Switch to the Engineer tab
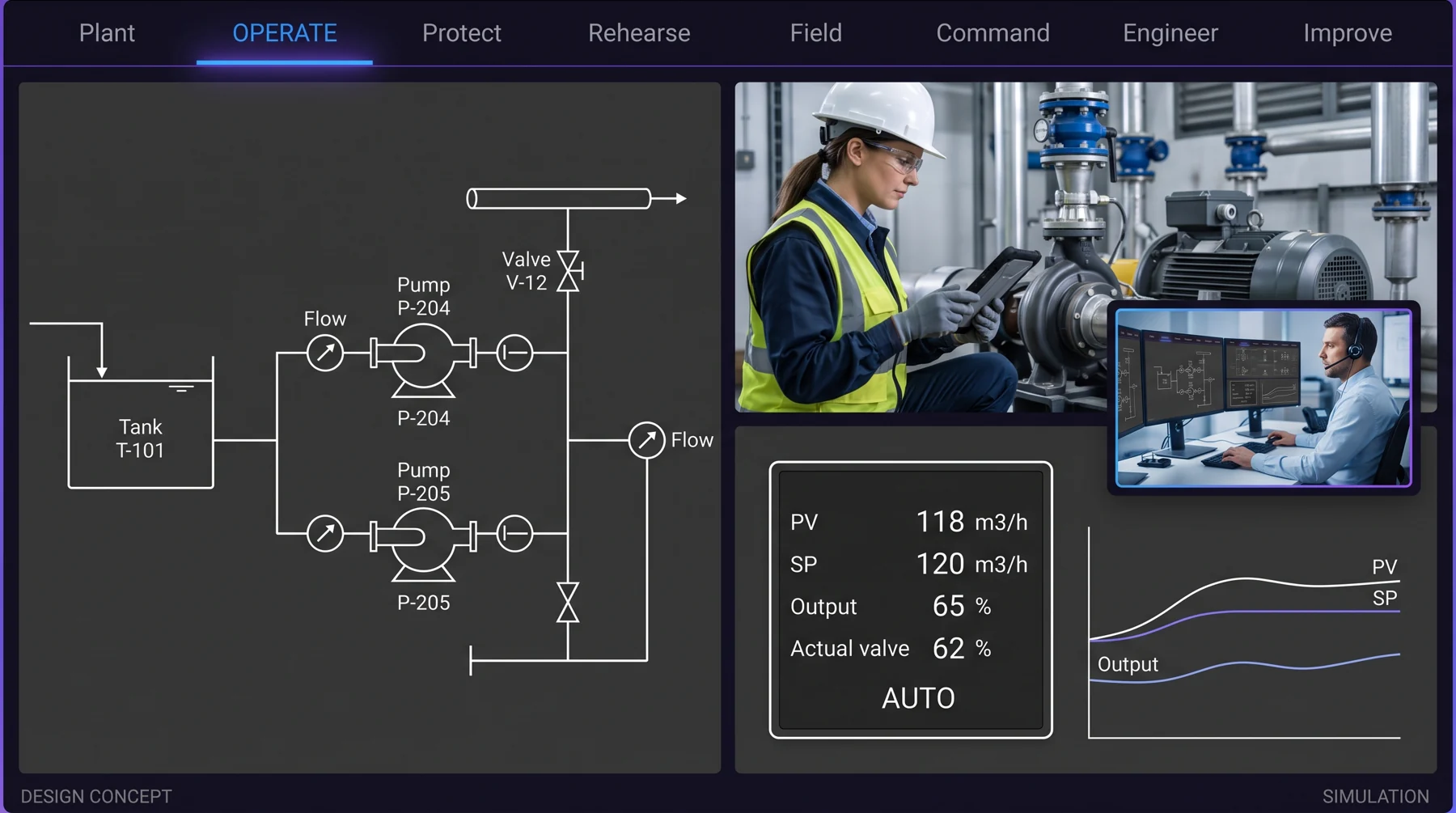The width and height of the screenshot is (1456, 813). click(1170, 33)
